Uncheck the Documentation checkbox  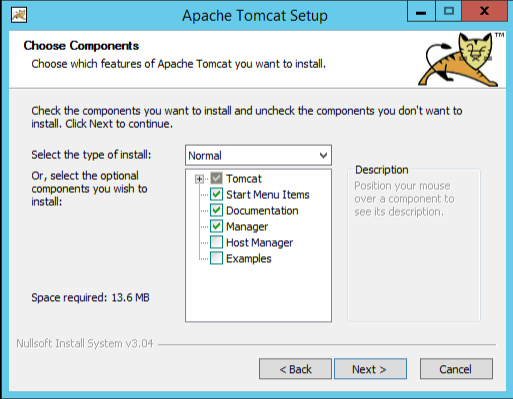pos(216,210)
